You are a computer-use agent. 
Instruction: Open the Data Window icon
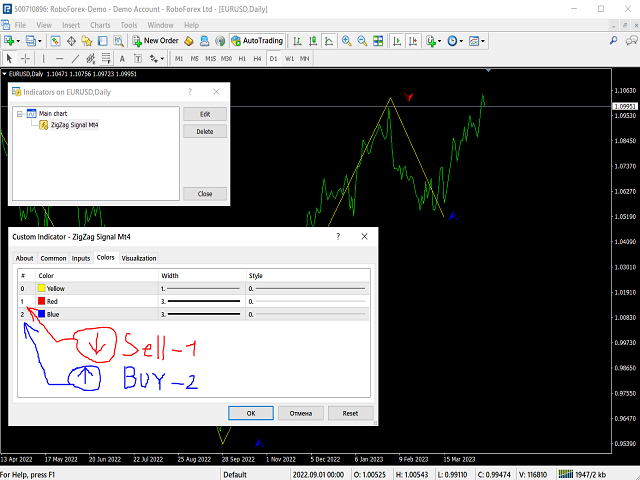(x=71, y=41)
